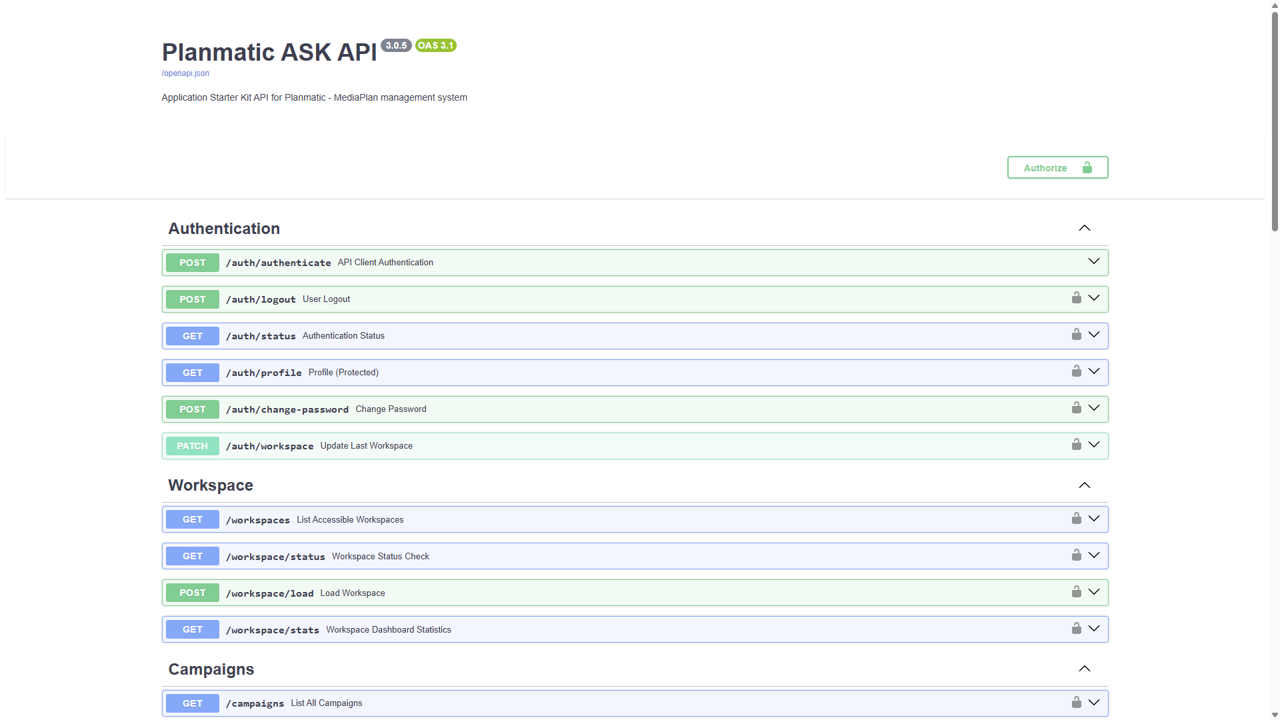Expand the /auth/status endpoint chevron
The image size is (1280, 720).
point(1094,335)
